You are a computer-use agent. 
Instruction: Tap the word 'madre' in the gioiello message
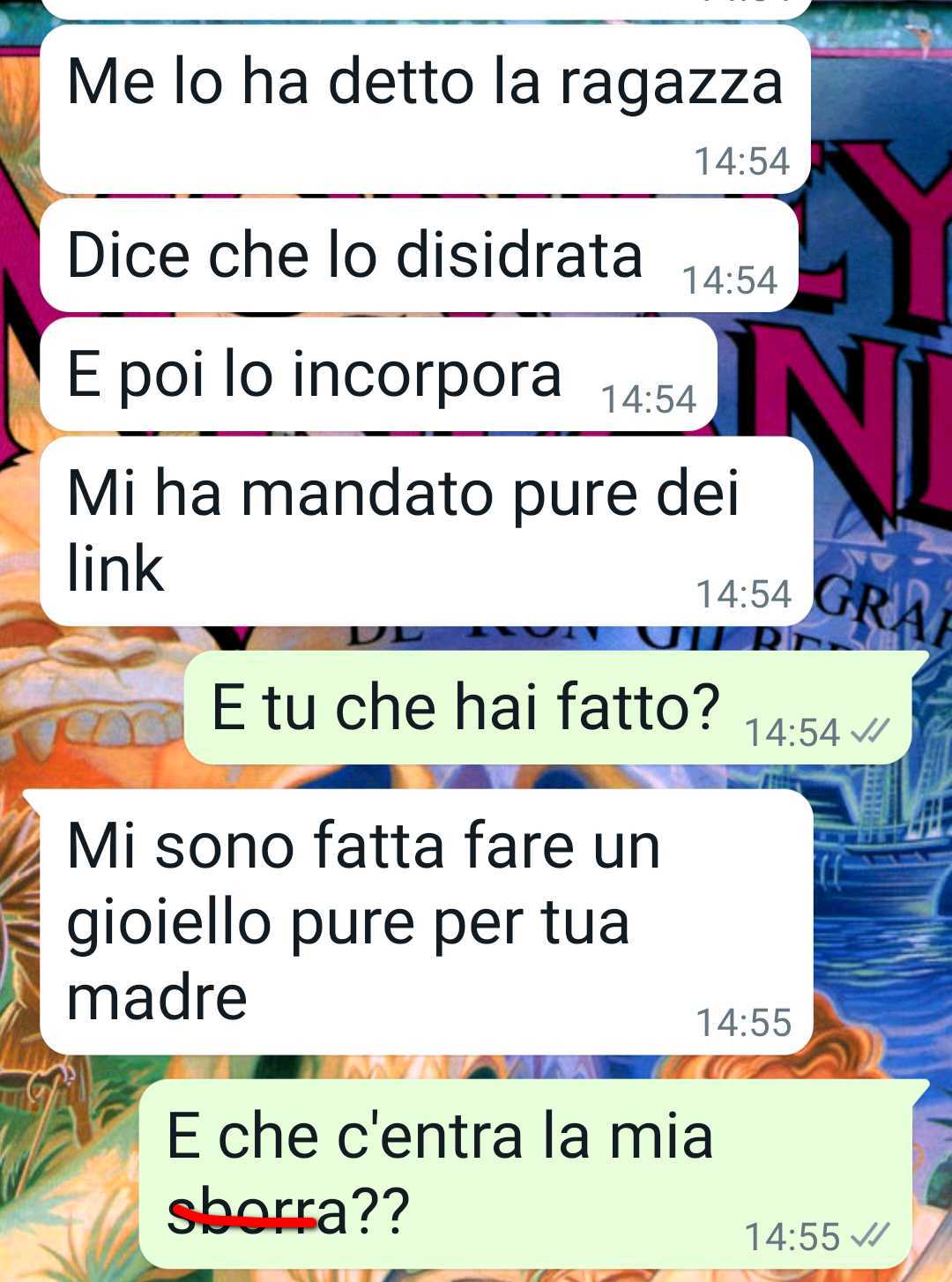coord(157,996)
